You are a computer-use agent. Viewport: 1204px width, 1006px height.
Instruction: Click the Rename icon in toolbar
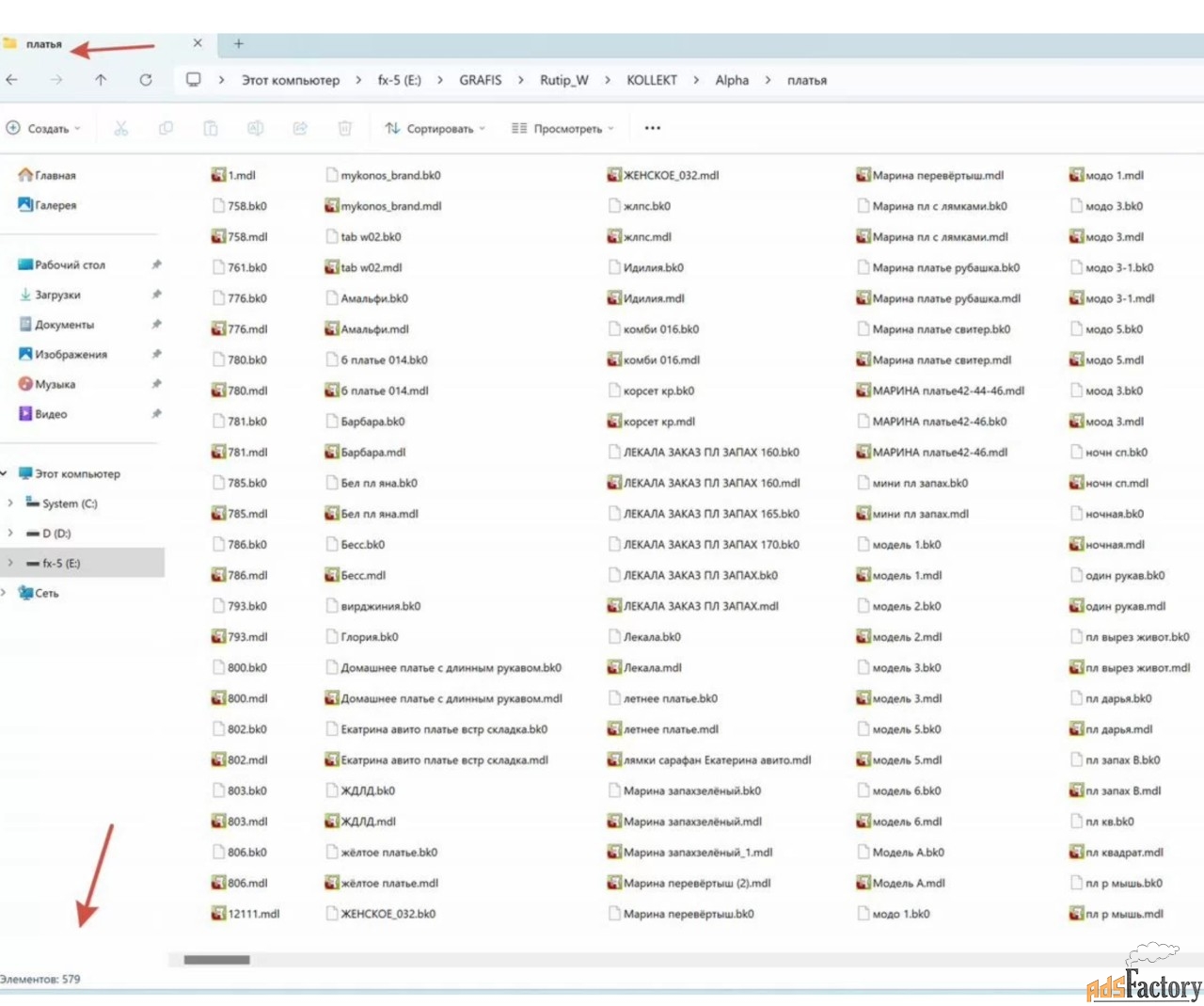click(x=255, y=128)
